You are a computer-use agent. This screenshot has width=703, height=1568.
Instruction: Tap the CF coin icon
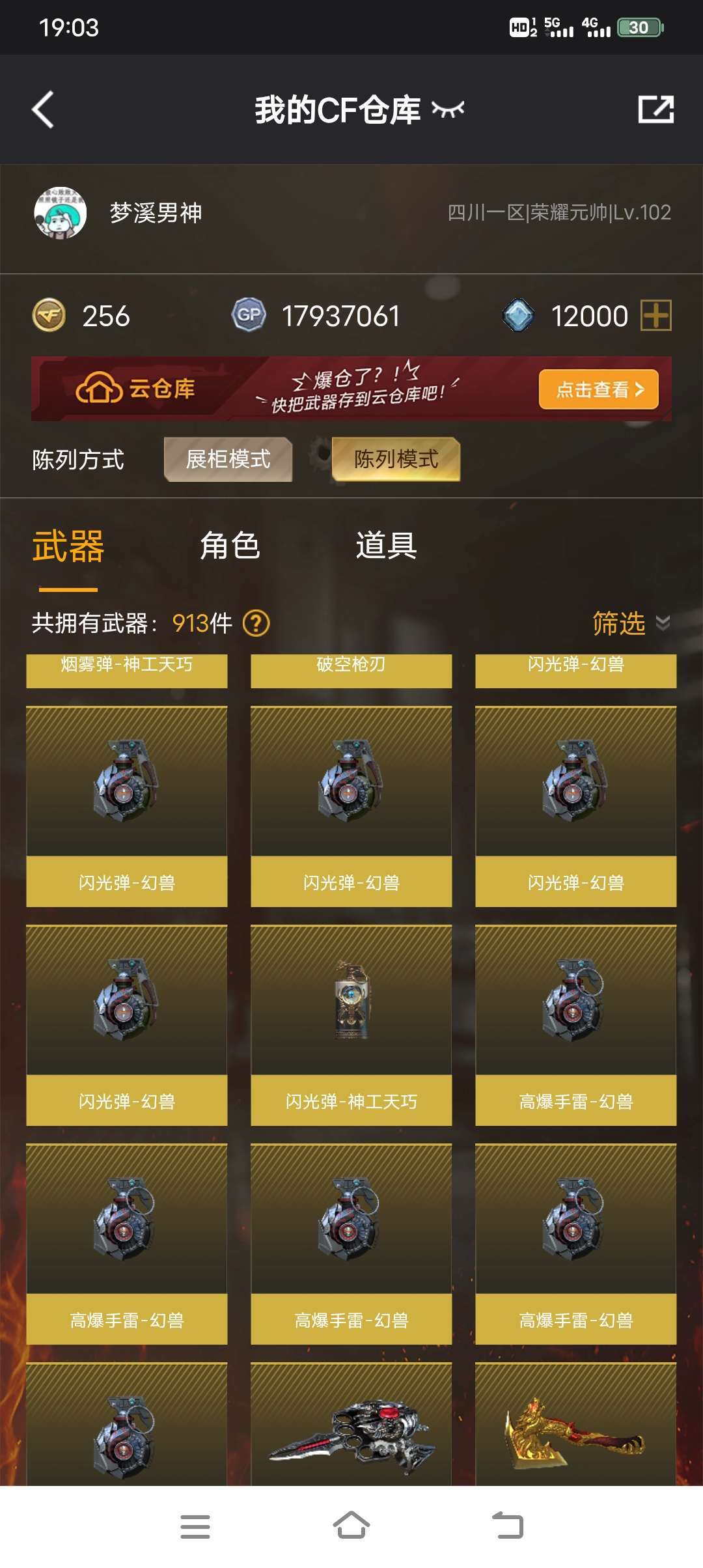(x=49, y=316)
